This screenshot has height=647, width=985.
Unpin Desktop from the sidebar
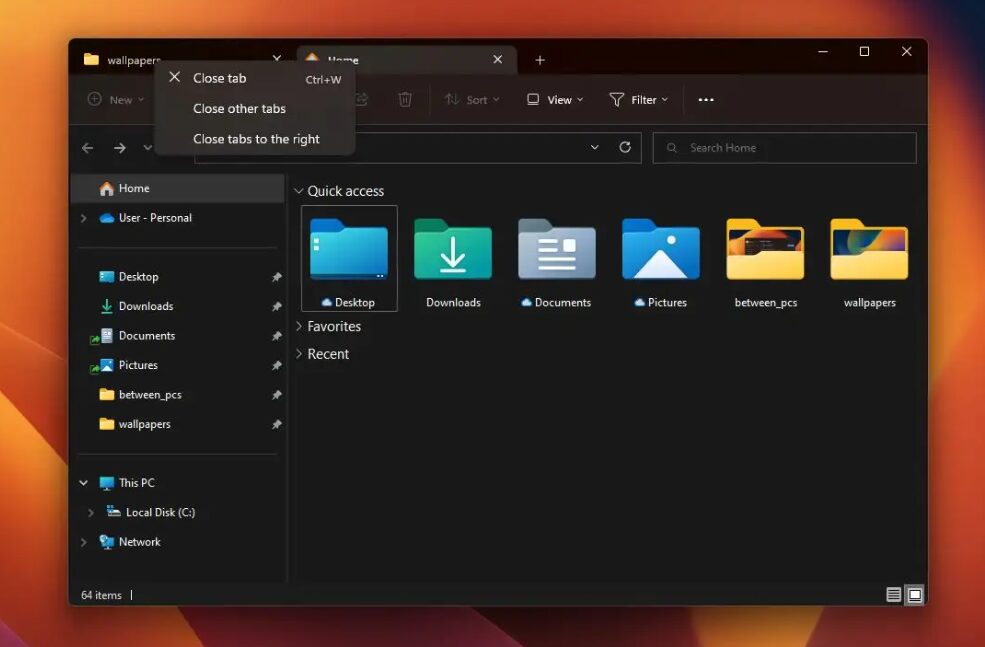tap(276, 277)
